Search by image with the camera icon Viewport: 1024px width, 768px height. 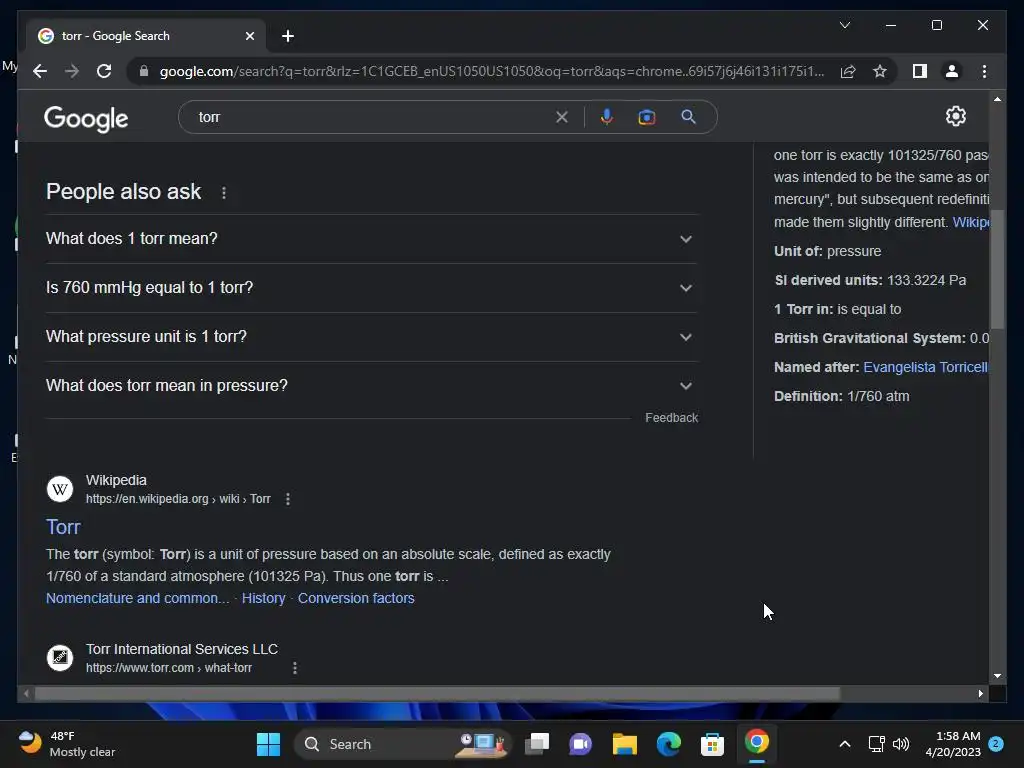(647, 117)
